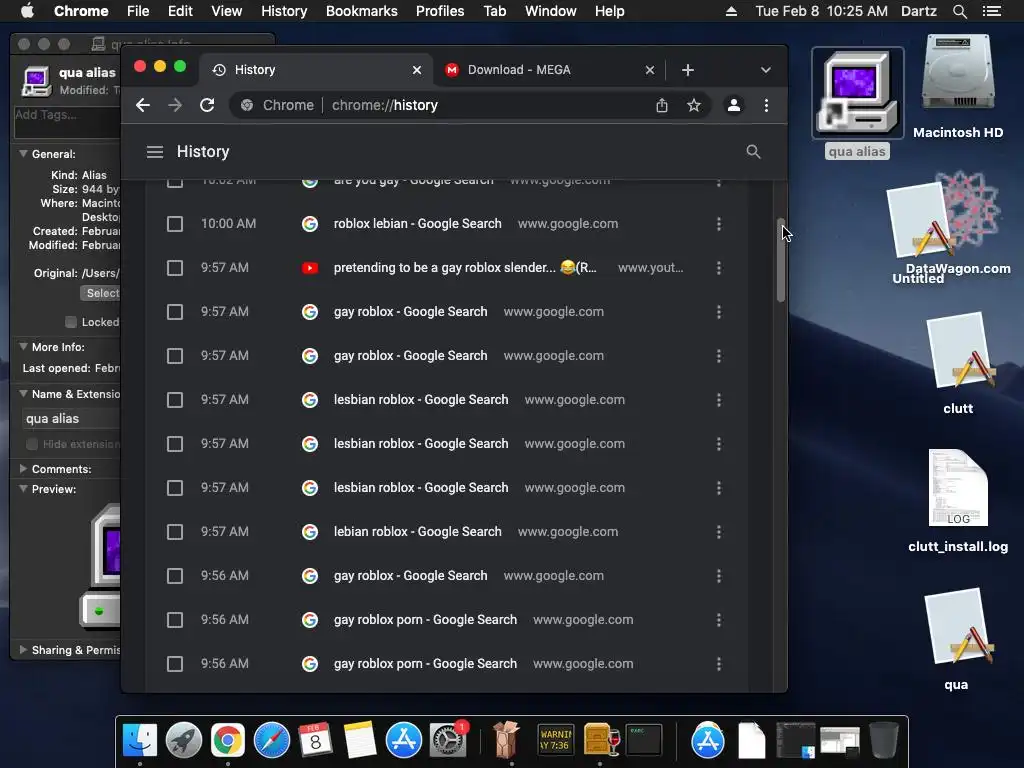Screen dimensions: 1024x768
Task: Open the actions menu for the 10:00 AM roblox lebian entry
Action: (x=718, y=224)
